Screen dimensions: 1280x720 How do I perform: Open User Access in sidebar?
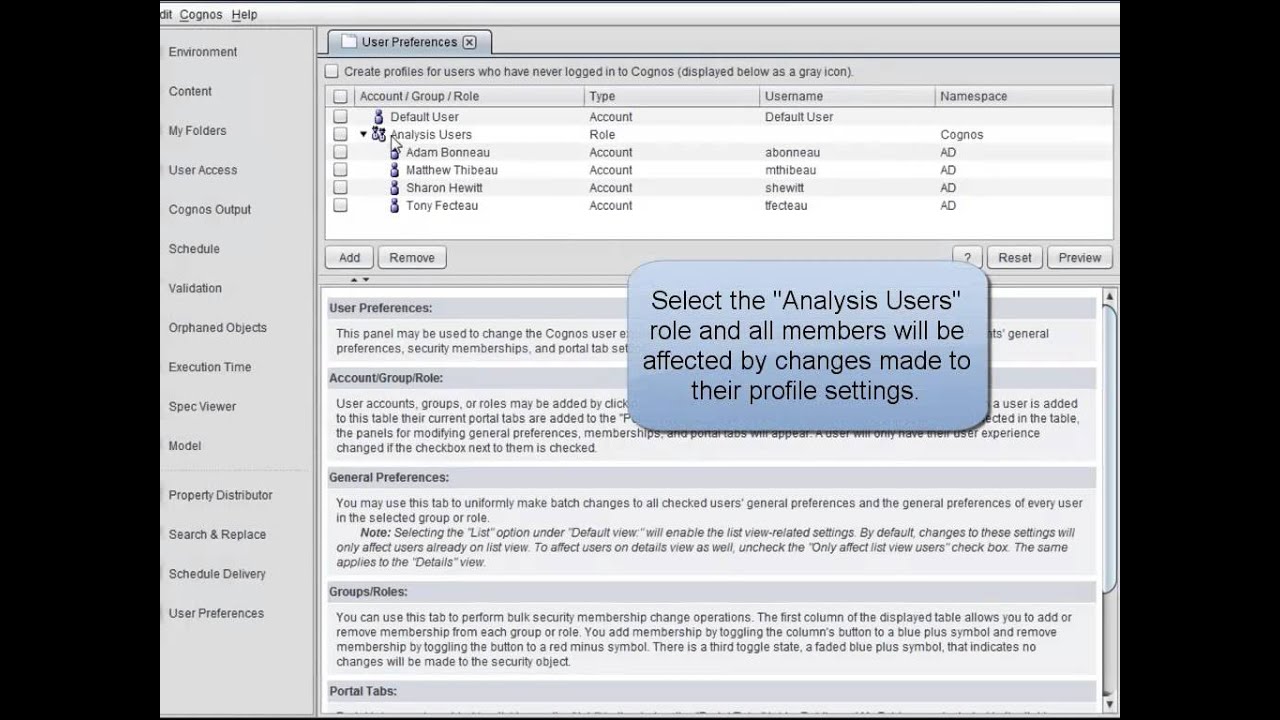[x=203, y=170]
